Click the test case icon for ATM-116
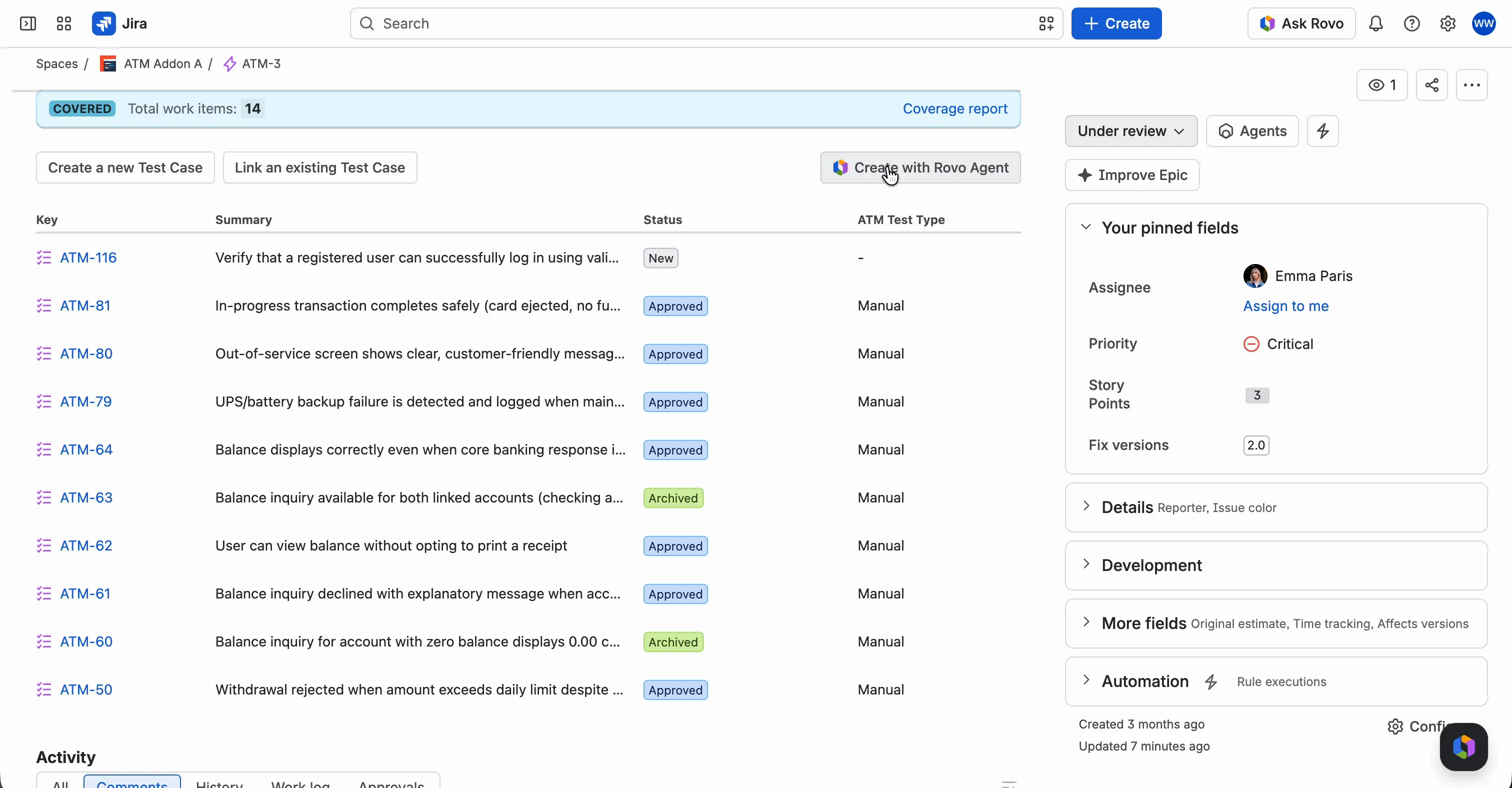The image size is (1512, 788). click(44, 257)
